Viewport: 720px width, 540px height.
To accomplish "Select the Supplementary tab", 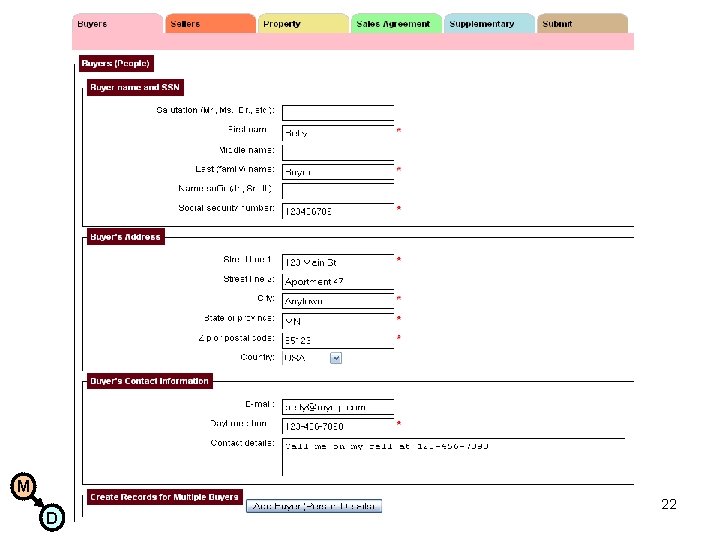I will 489,23.
